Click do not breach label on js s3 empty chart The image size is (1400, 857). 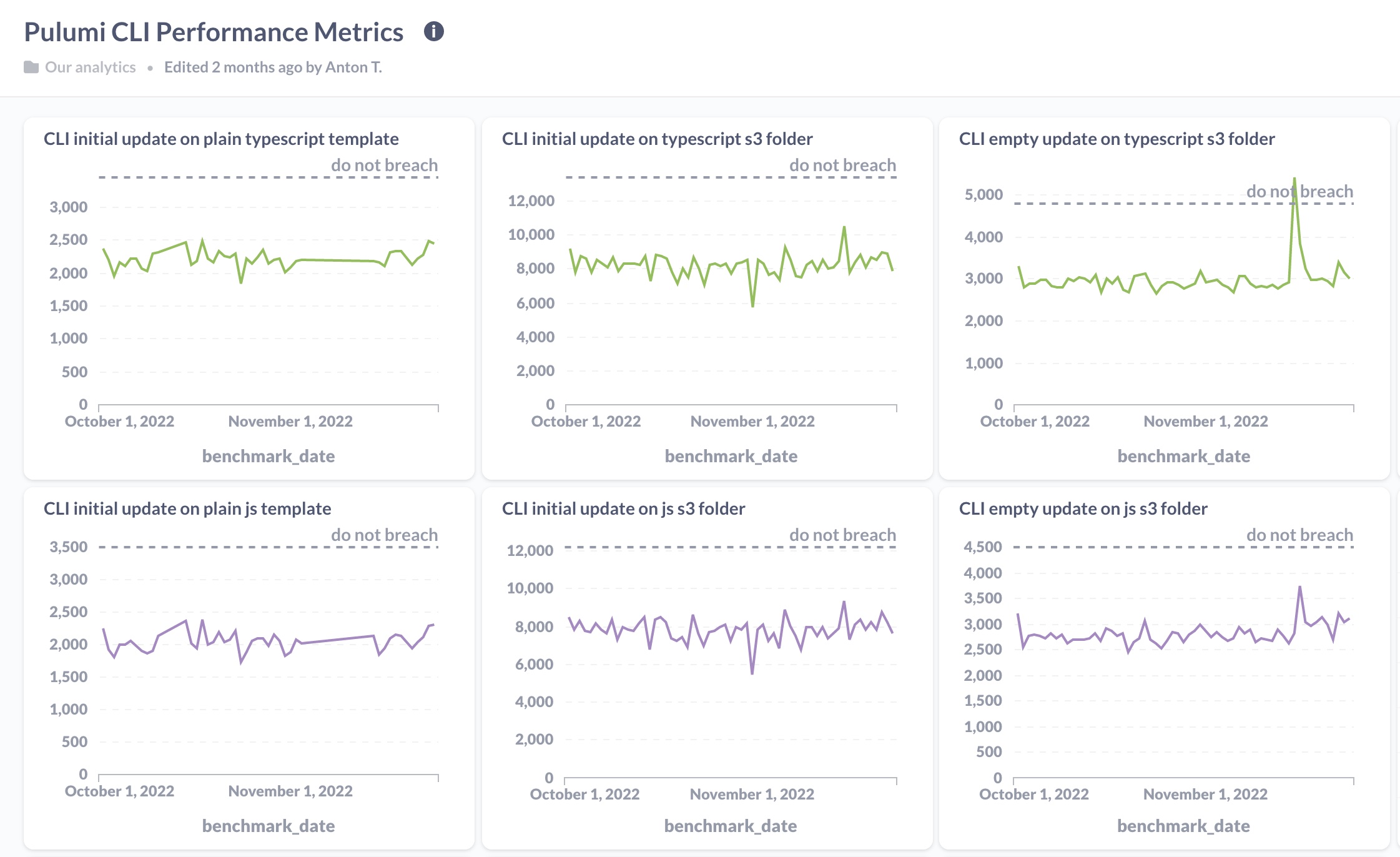tap(1299, 535)
